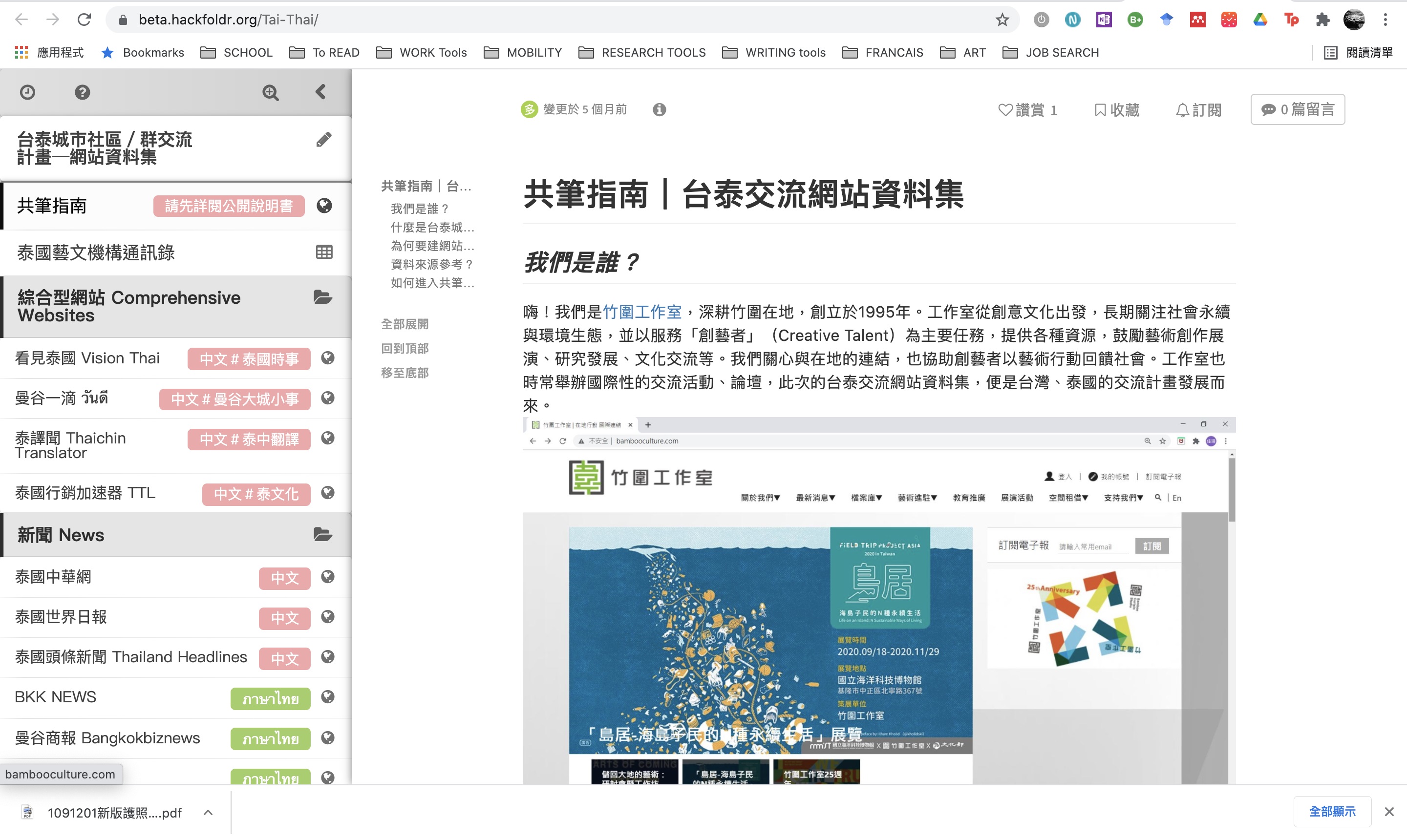Open globe link icon for 共筆指南
The width and height of the screenshot is (1407, 840).
tap(324, 206)
